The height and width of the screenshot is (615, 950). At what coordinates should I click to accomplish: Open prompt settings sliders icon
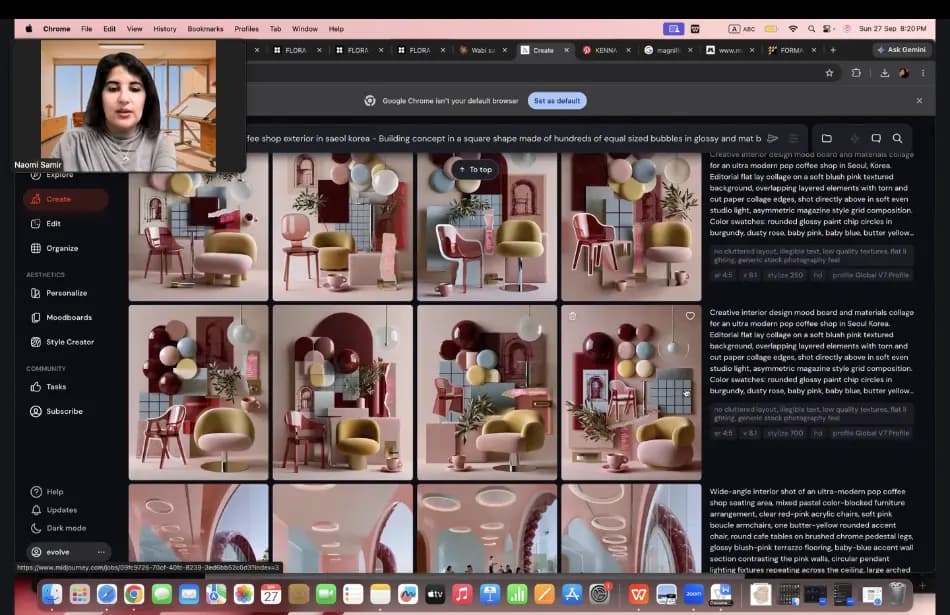point(793,138)
